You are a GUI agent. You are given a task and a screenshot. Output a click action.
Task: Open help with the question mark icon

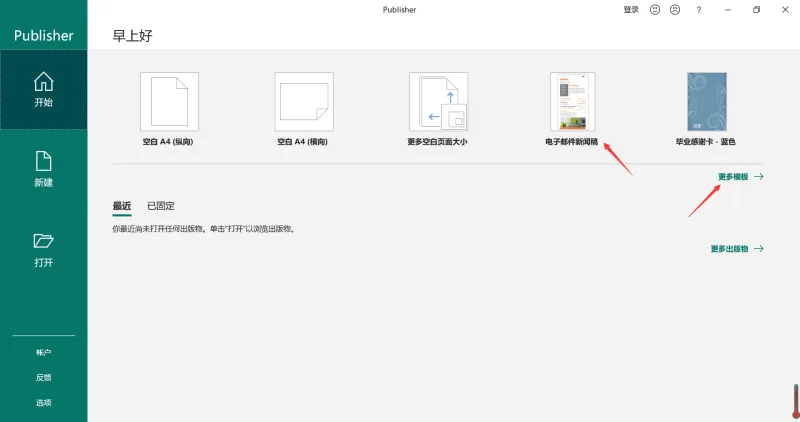click(x=698, y=10)
